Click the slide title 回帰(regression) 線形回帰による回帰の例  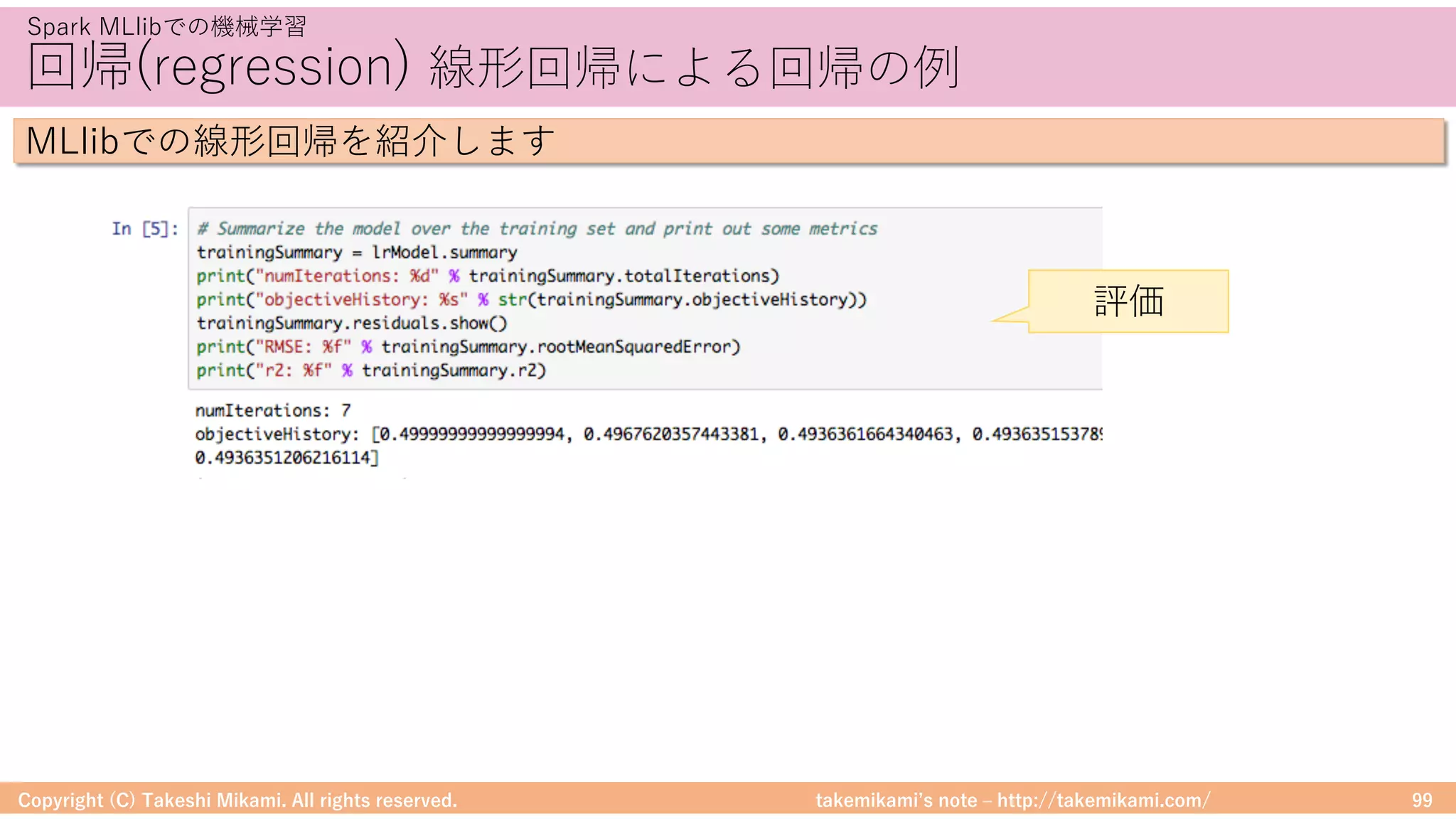493,67
